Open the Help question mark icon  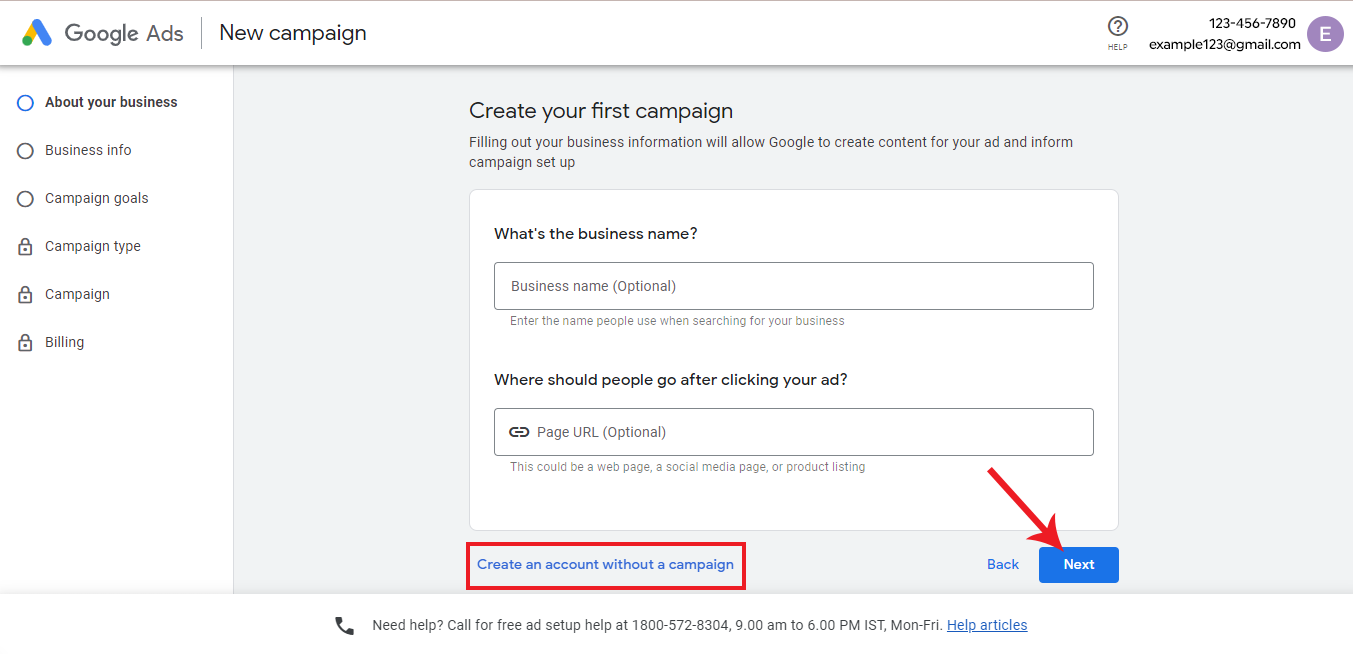1118,27
